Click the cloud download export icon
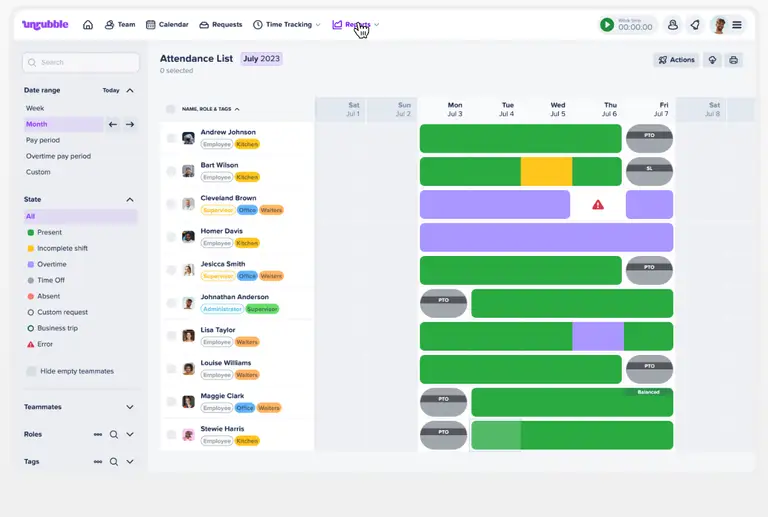768x517 pixels. (x=712, y=60)
